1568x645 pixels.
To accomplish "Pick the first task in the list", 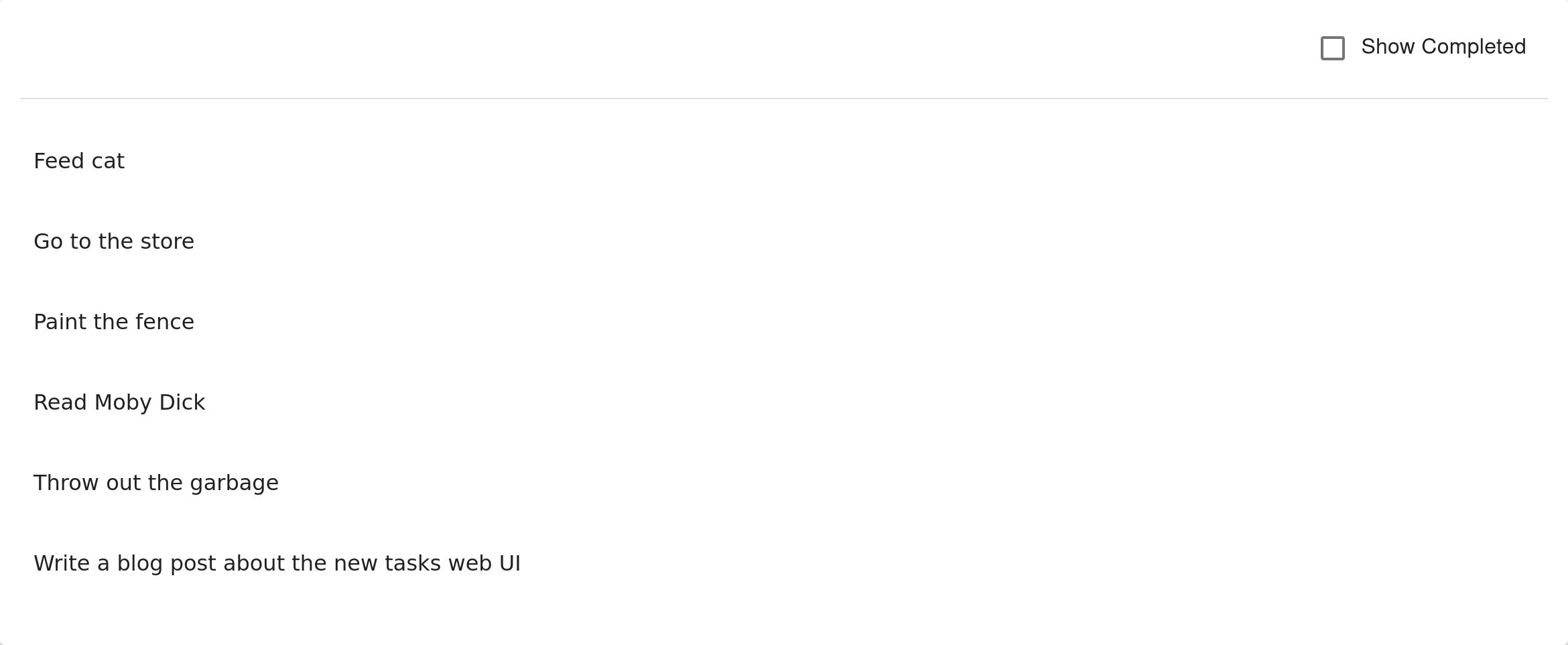I will [79, 161].
